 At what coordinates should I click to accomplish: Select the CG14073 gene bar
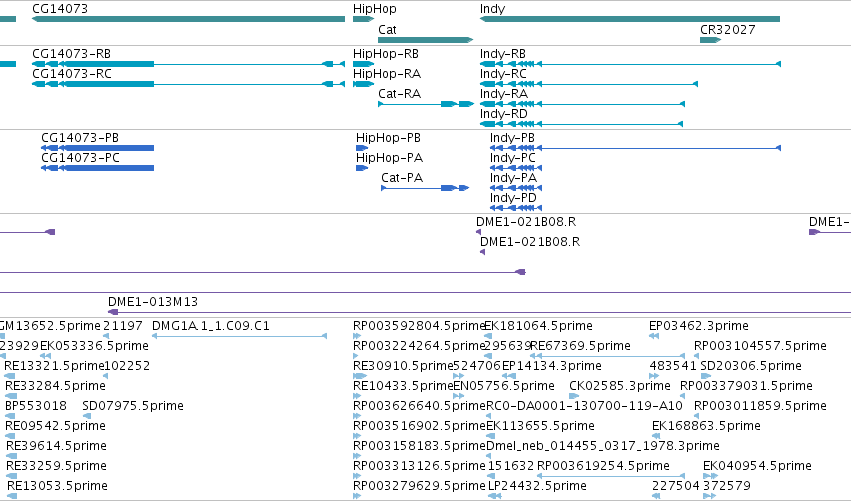click(188, 19)
